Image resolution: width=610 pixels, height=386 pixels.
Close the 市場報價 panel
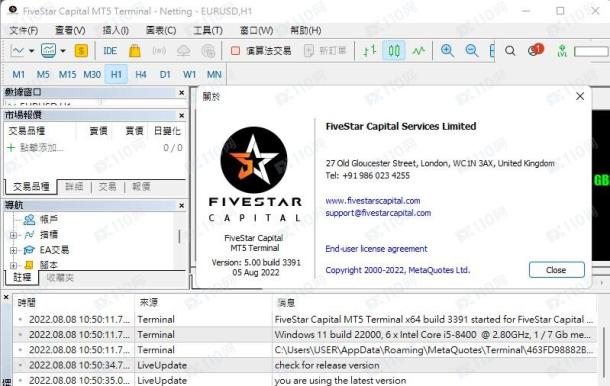coord(181,116)
